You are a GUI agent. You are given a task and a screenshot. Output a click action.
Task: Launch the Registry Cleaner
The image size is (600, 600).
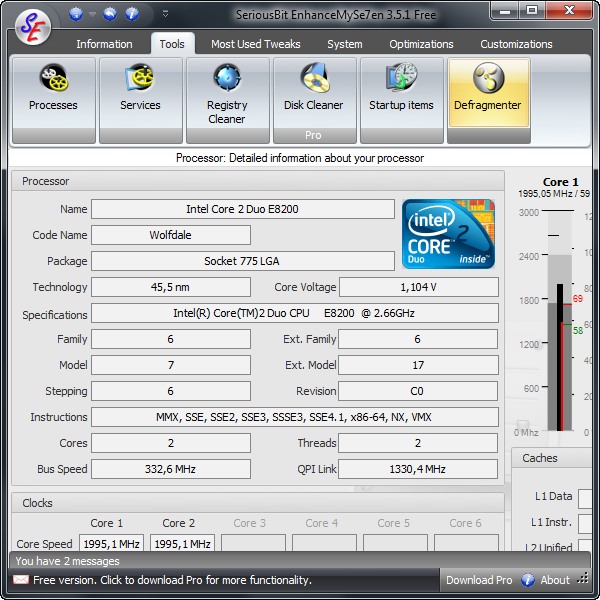tap(227, 99)
